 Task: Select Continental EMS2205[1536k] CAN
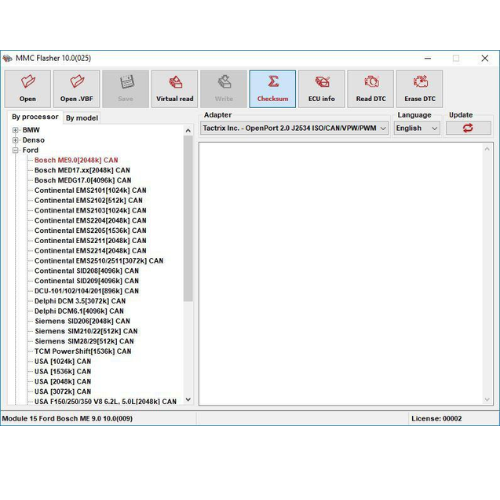pyautogui.click(x=90, y=231)
